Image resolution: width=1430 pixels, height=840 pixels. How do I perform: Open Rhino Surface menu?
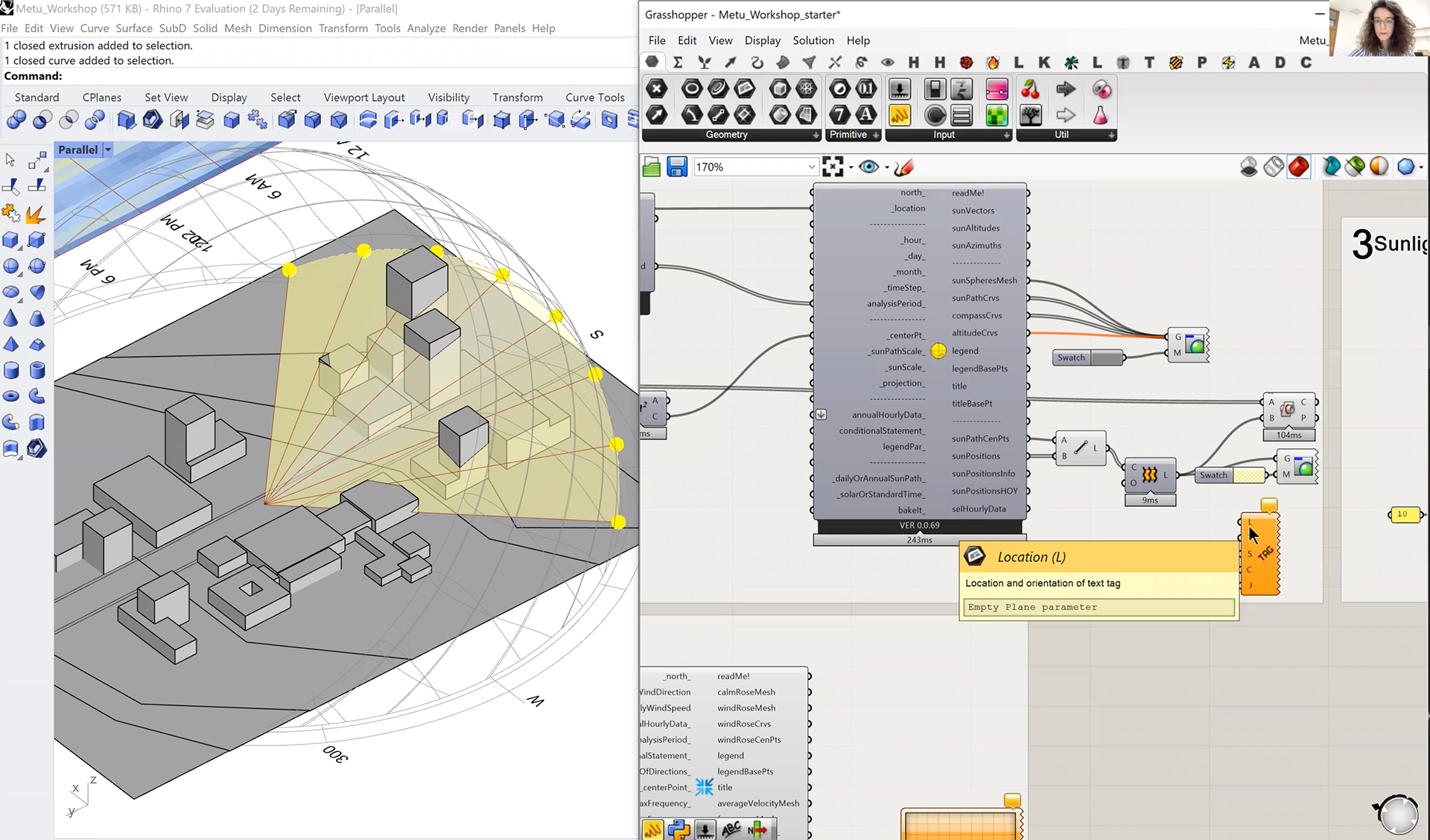[134, 28]
